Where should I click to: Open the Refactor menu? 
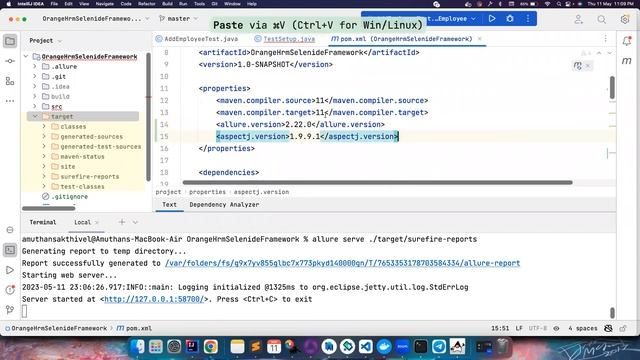(147, 4)
